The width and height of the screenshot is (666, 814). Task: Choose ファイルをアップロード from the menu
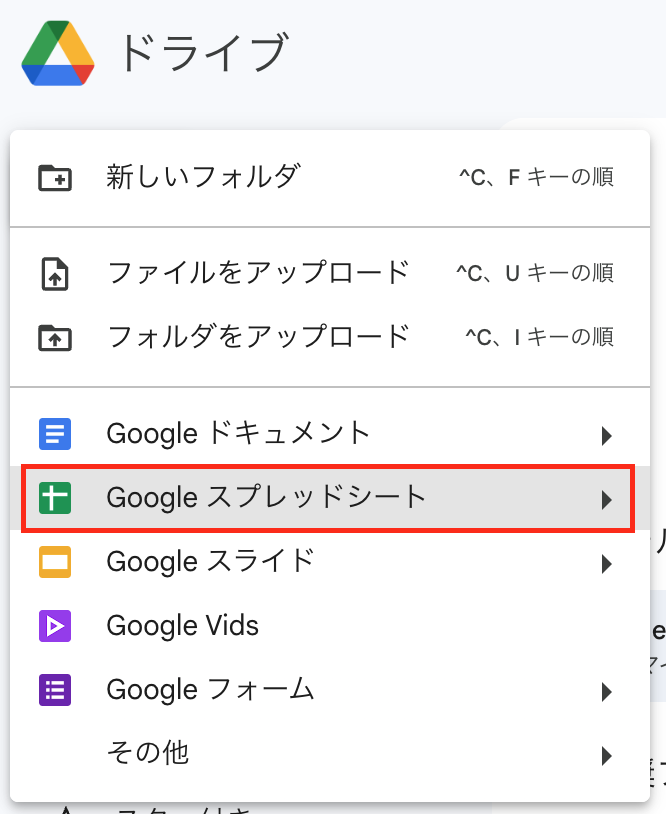tap(258, 272)
